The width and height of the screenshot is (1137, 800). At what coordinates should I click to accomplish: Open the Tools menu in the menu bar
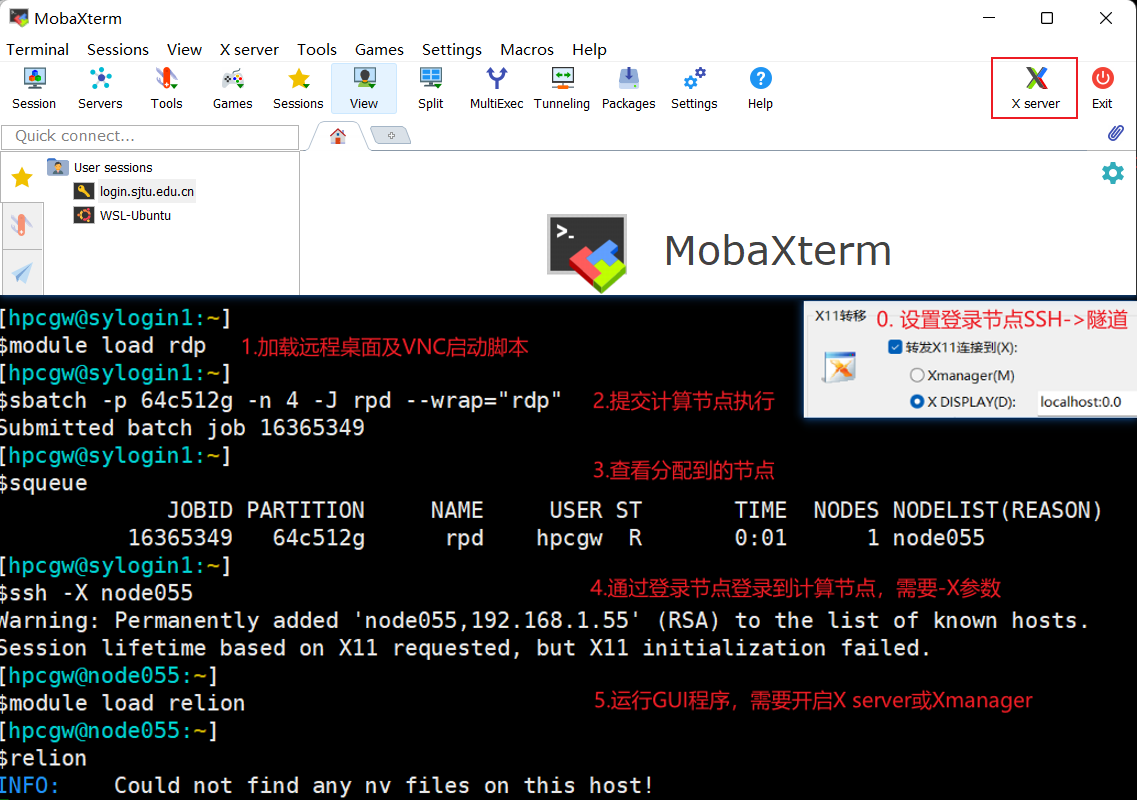317,49
